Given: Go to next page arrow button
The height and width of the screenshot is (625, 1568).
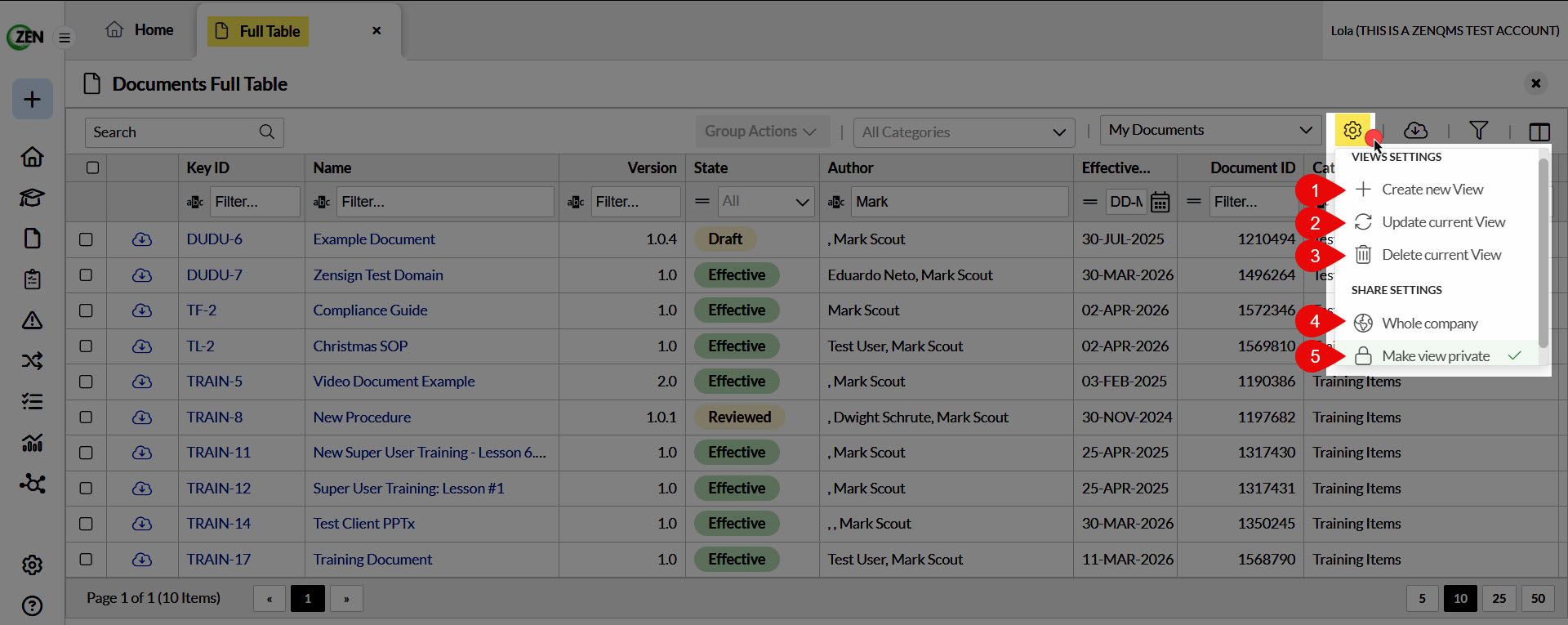Looking at the screenshot, I should click(346, 599).
